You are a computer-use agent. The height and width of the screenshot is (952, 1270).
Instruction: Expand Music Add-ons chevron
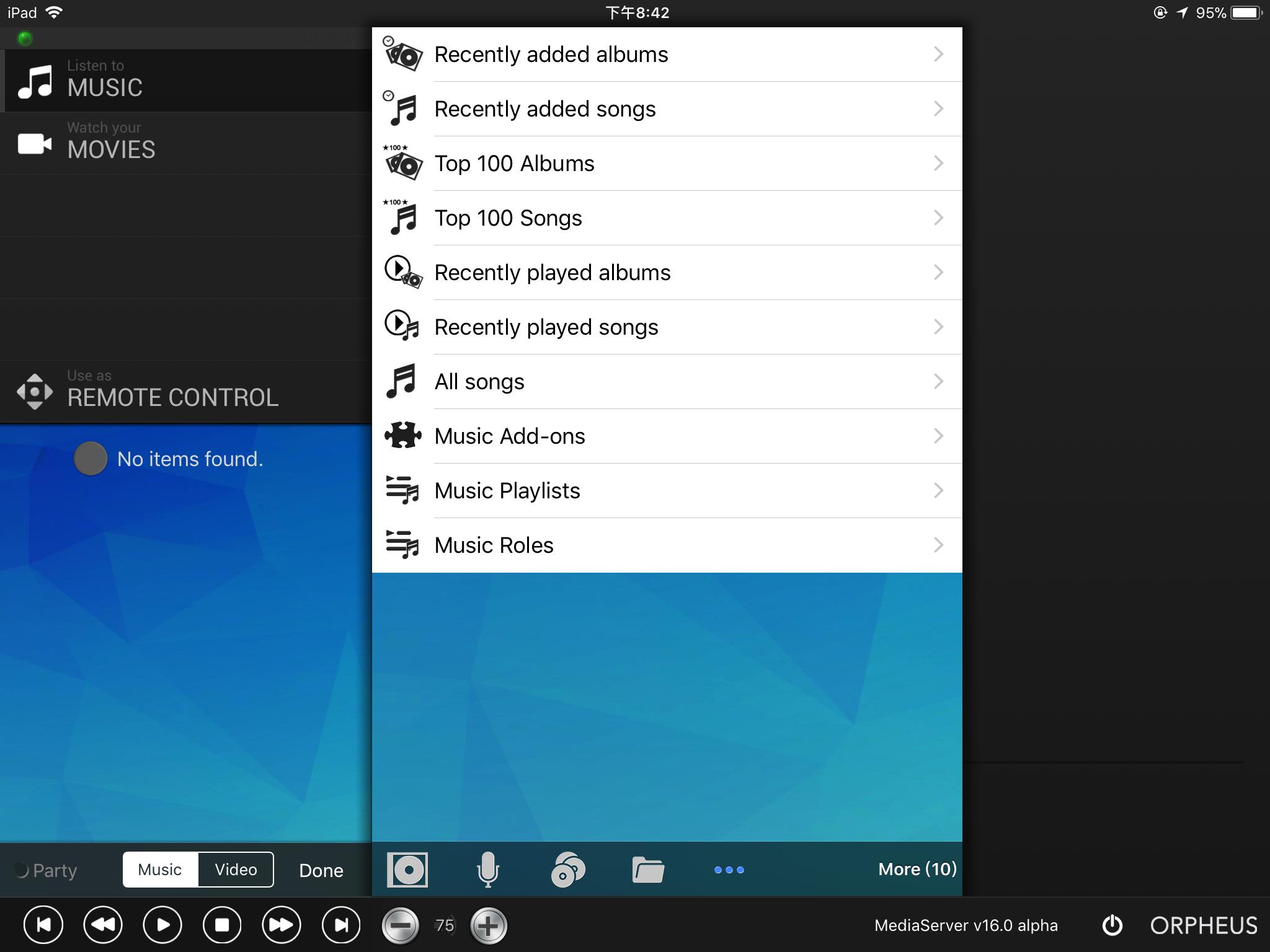point(939,436)
